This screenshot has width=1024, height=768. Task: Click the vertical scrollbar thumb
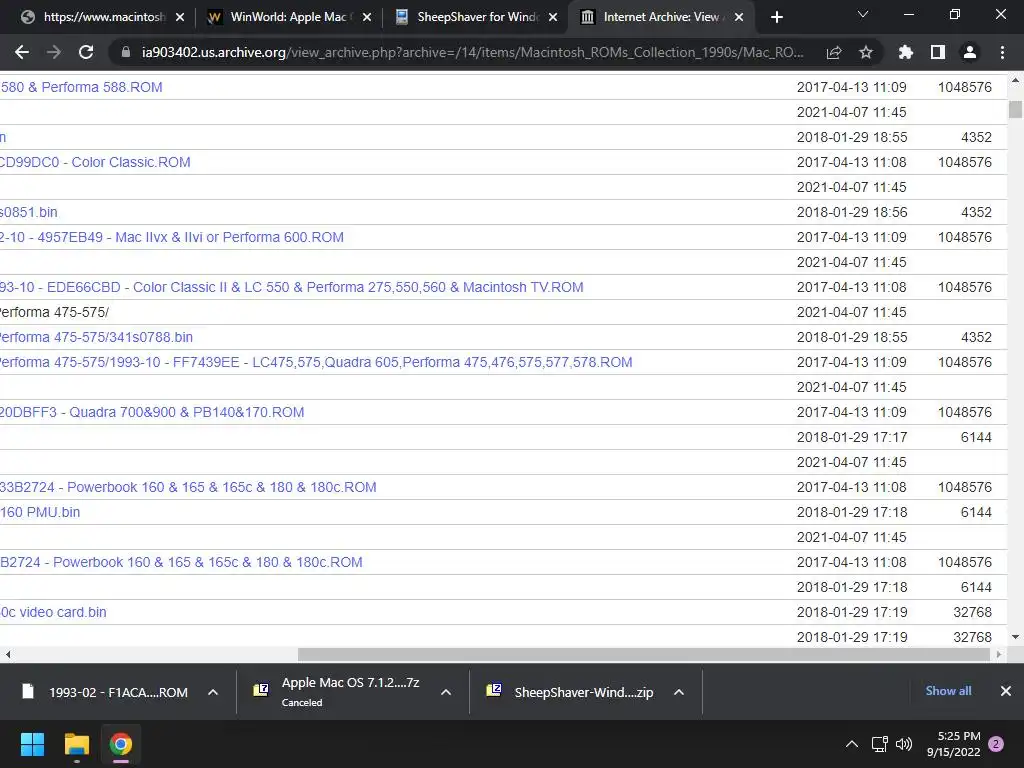(1015, 109)
